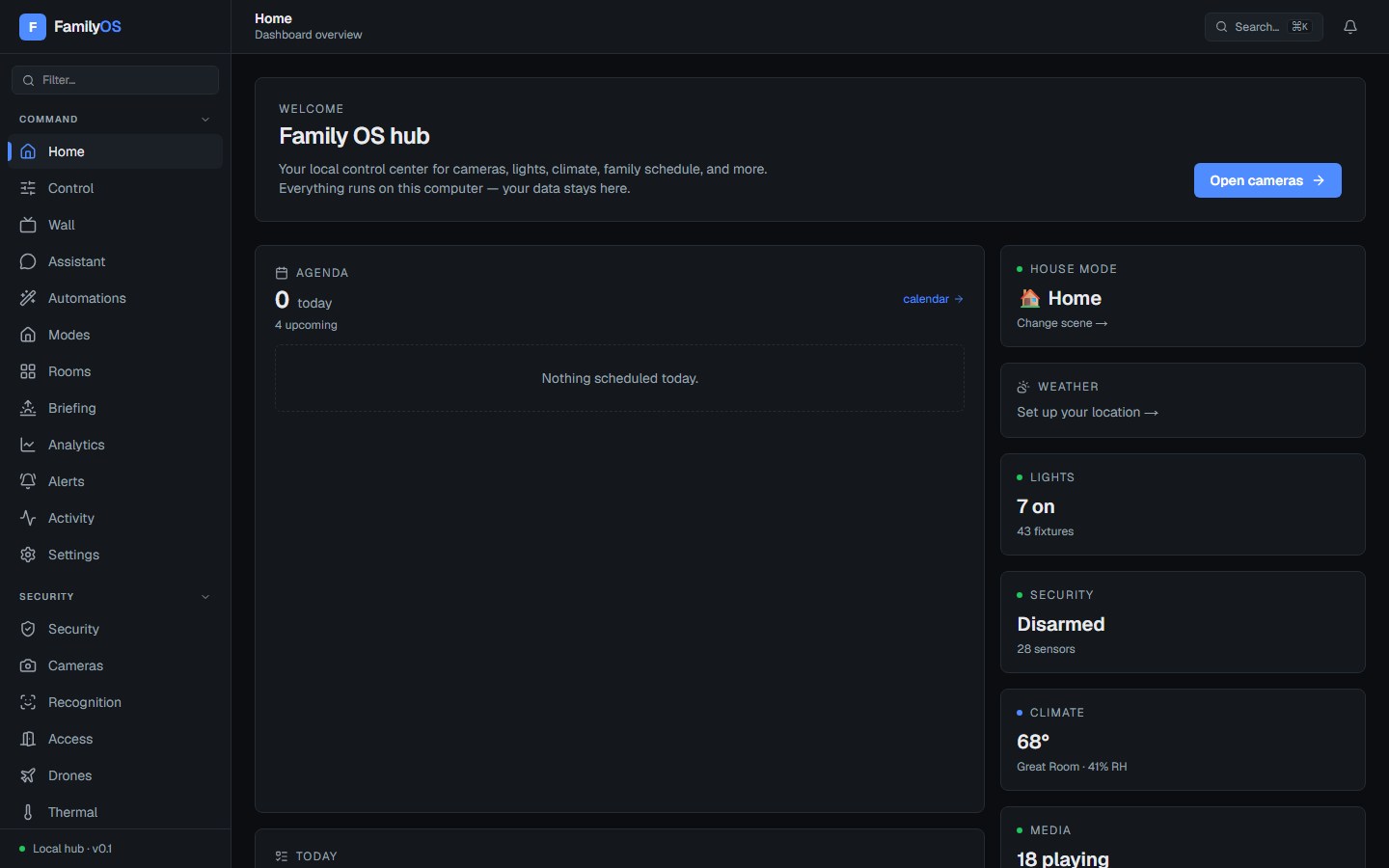Click the Wall TV icon

(28, 225)
